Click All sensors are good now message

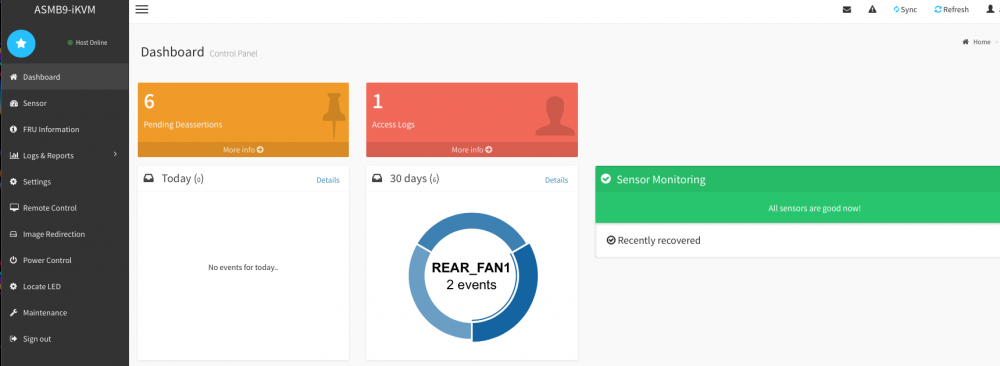[x=814, y=209]
